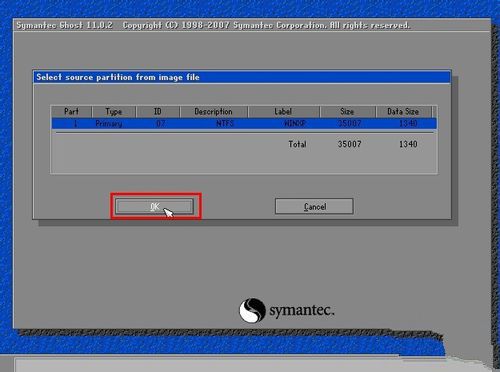Screen dimensions: 500x372
Task: Select the Data Size column header
Action: pos(403,112)
